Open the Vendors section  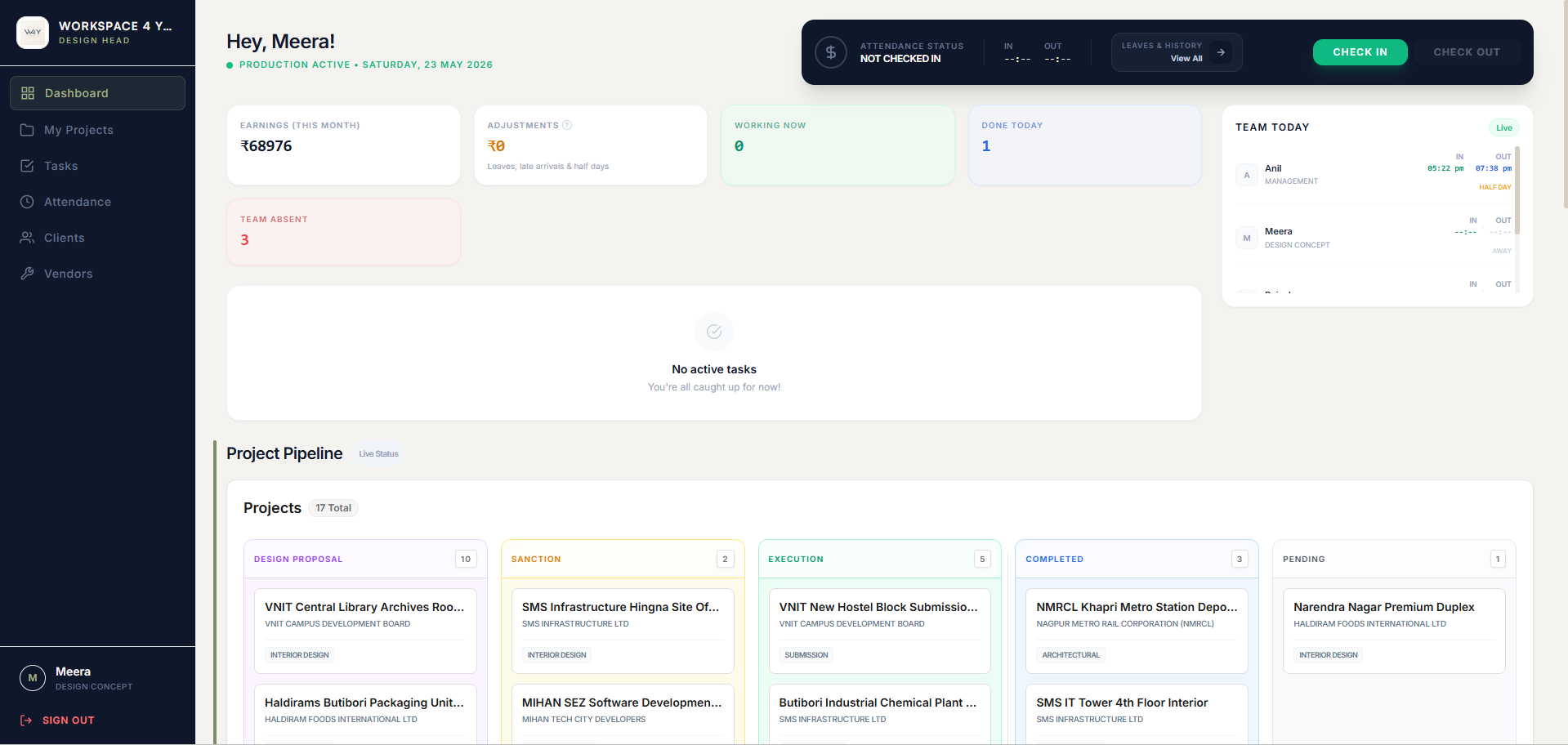97,274
